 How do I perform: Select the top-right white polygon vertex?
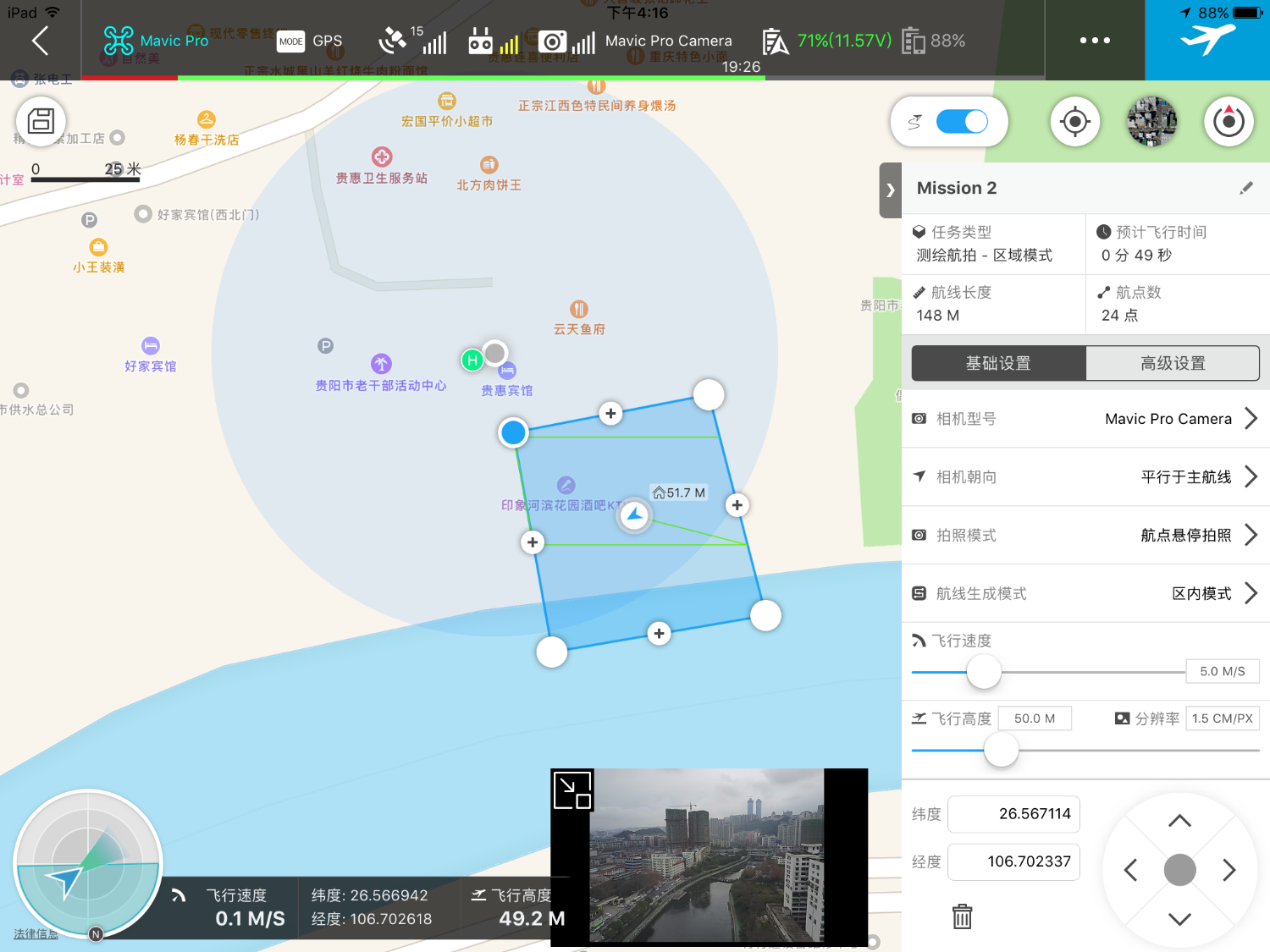pos(709,394)
